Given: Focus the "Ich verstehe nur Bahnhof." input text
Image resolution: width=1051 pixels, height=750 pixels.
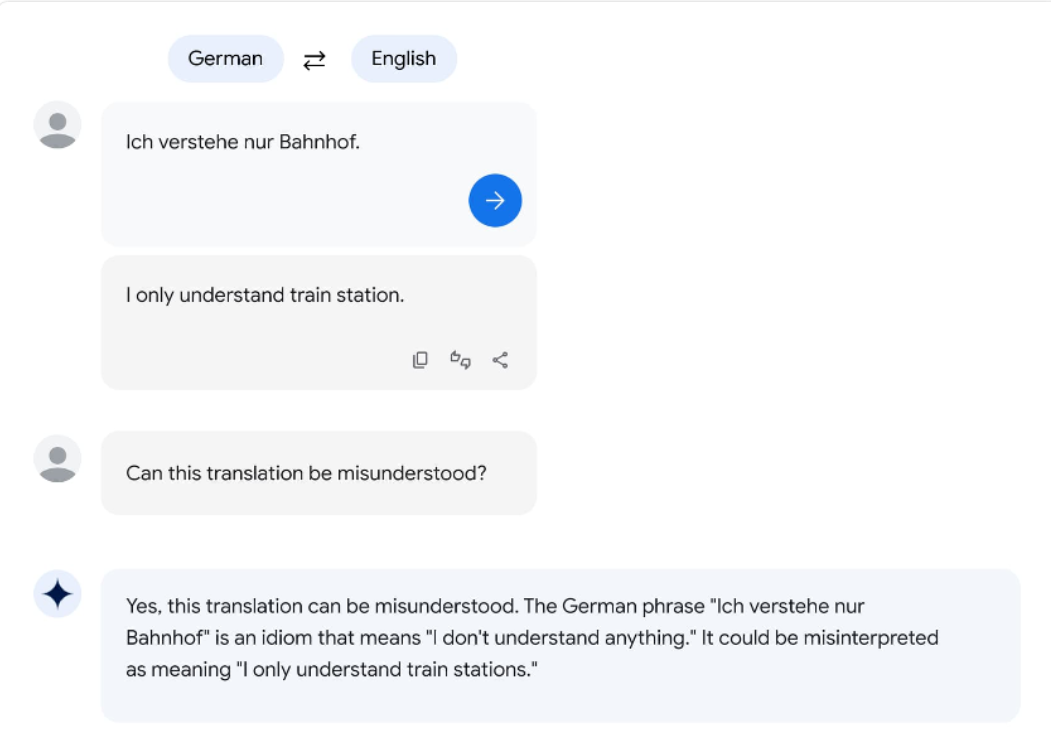Looking at the screenshot, I should (243, 142).
